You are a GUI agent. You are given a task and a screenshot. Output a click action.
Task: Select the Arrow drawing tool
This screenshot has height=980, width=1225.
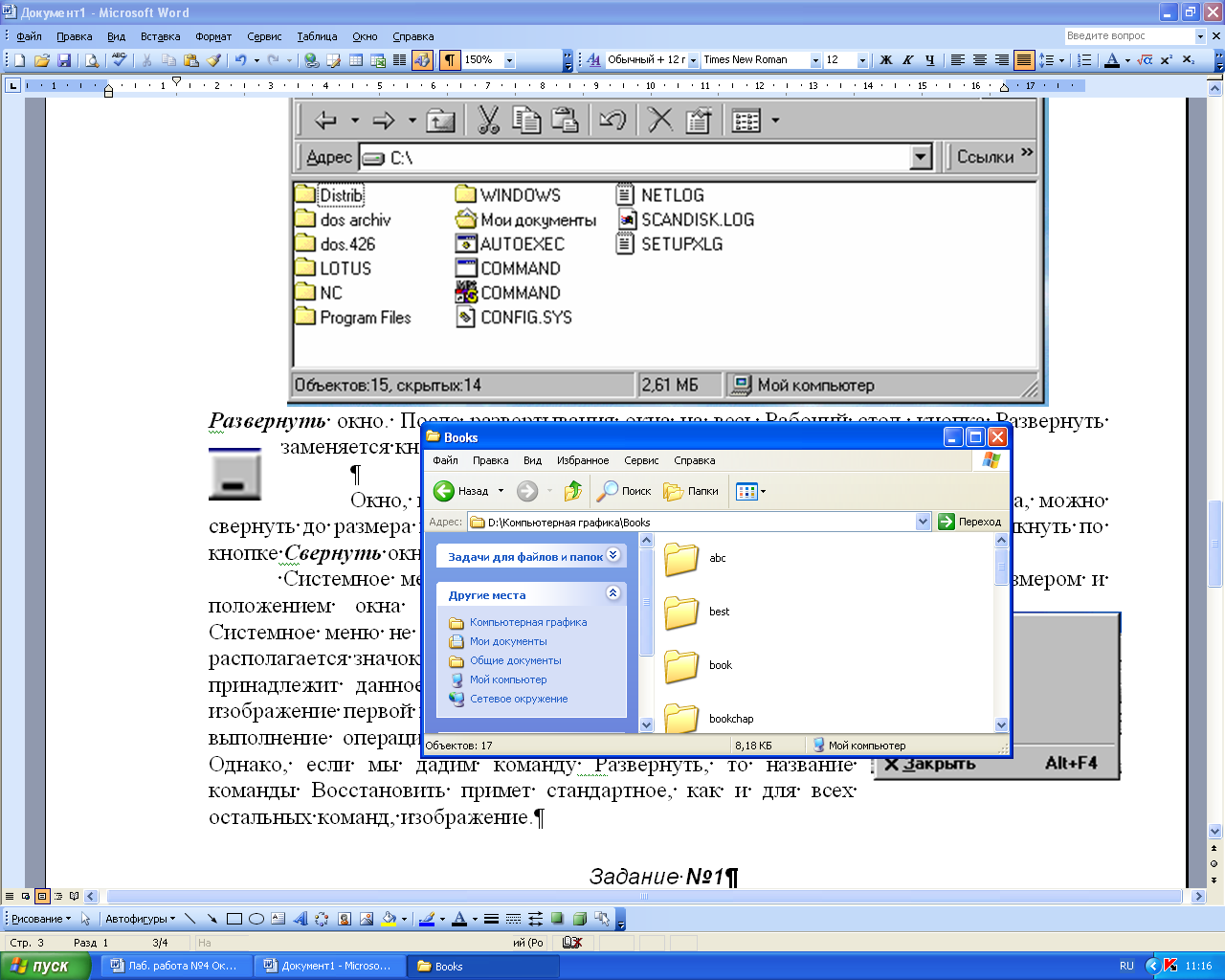[212, 919]
